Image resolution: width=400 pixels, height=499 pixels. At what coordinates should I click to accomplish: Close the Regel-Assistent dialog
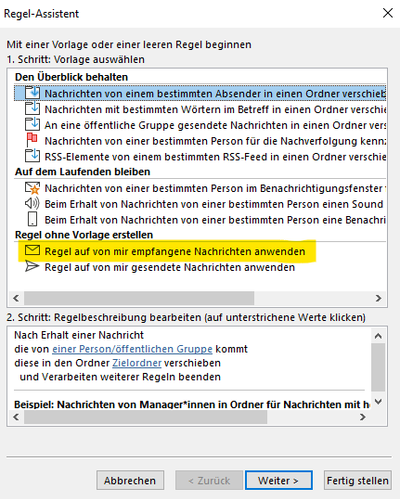point(388,13)
